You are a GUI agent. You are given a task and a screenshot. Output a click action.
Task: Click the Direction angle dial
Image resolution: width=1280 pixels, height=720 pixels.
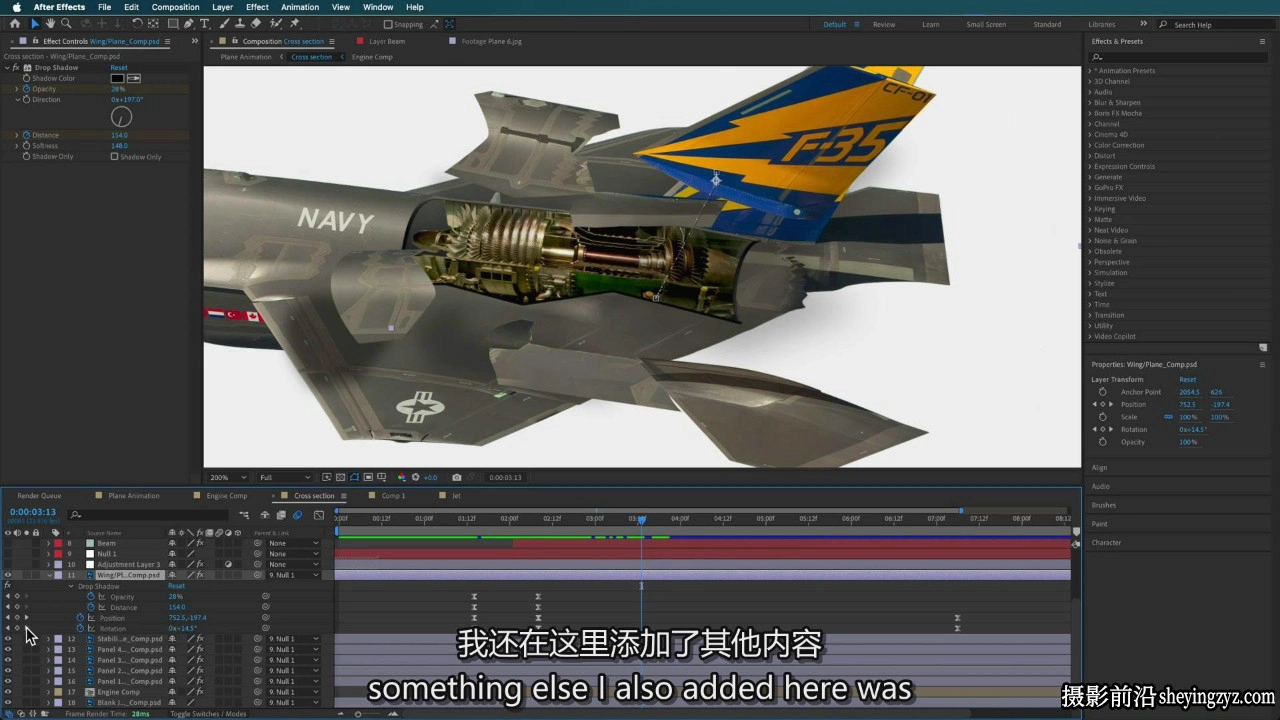[x=121, y=117]
